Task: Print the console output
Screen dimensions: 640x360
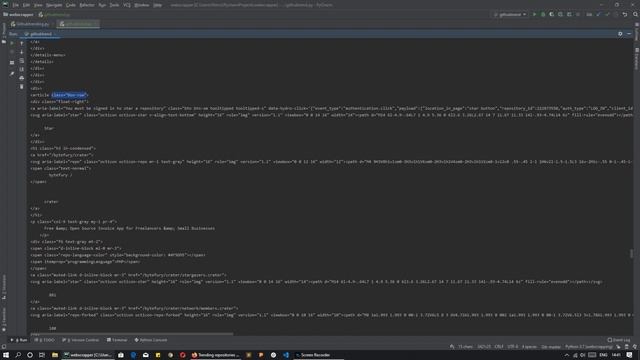Action: point(22,78)
